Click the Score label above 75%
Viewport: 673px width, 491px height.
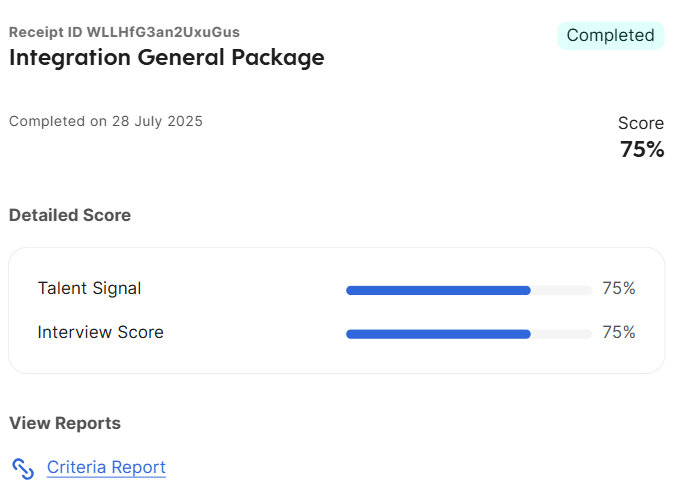coord(641,123)
